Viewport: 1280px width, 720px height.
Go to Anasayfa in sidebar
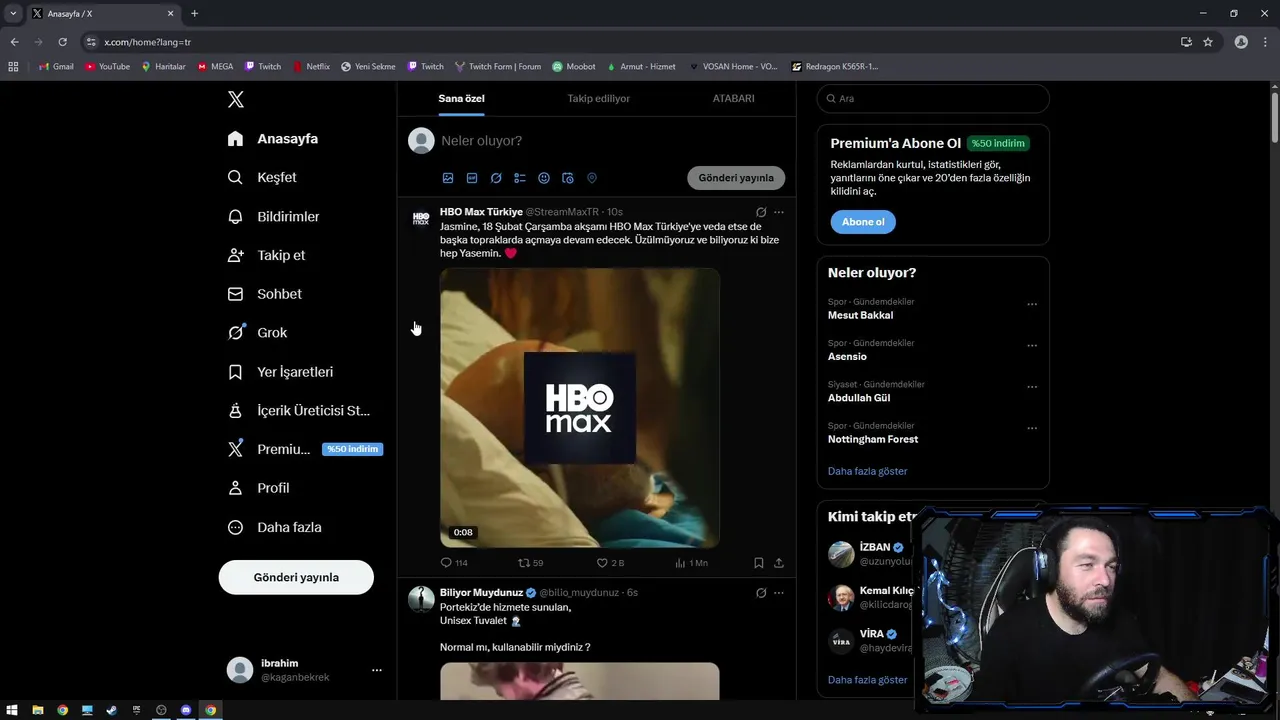point(273,139)
